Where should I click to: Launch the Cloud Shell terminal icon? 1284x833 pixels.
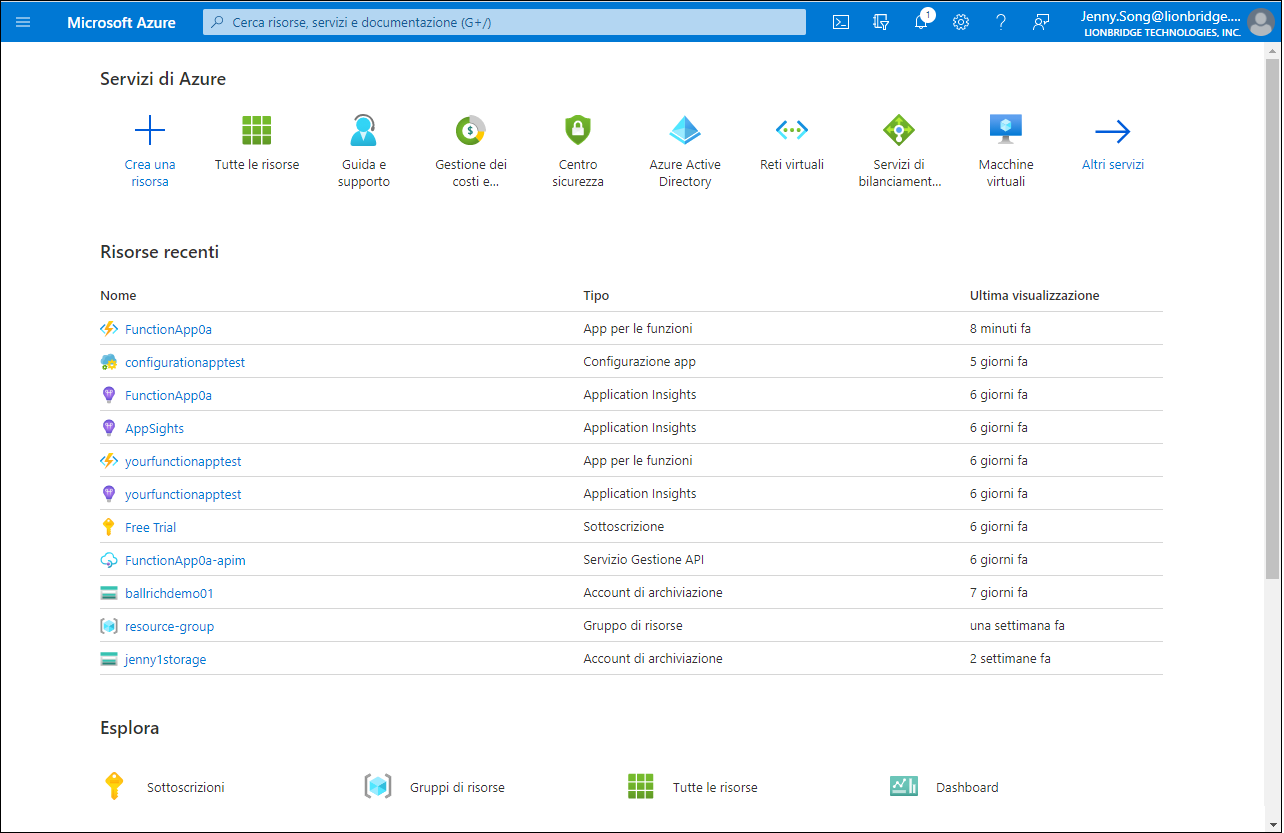[x=841, y=21]
